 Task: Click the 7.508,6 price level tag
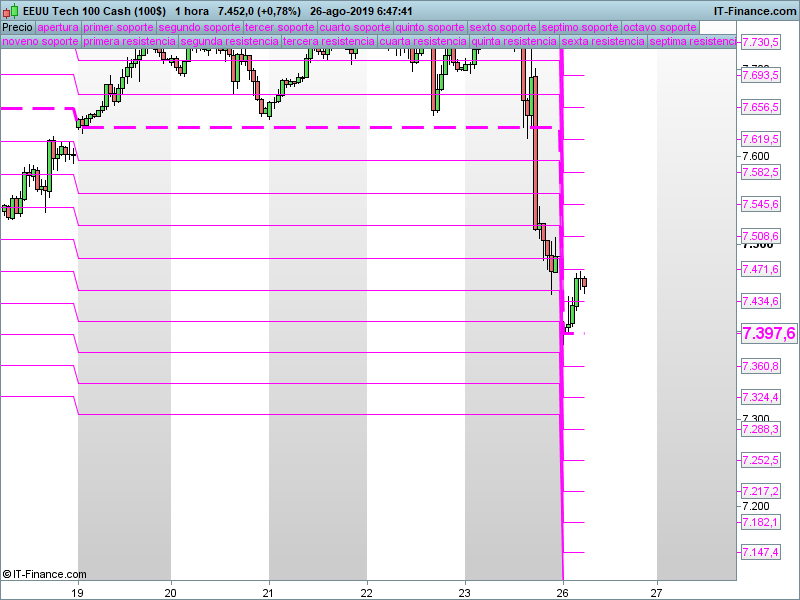pyautogui.click(x=760, y=236)
